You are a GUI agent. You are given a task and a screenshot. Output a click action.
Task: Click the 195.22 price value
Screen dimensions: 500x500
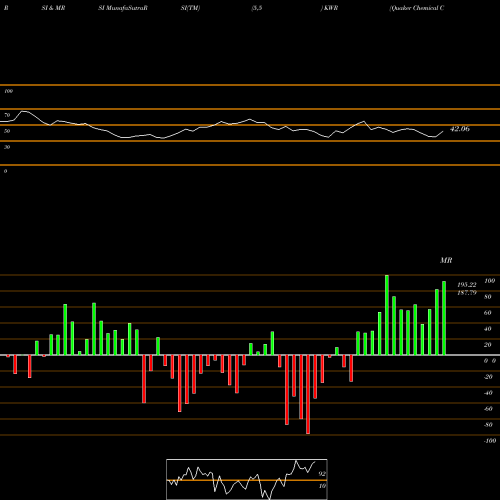[x=467, y=285]
